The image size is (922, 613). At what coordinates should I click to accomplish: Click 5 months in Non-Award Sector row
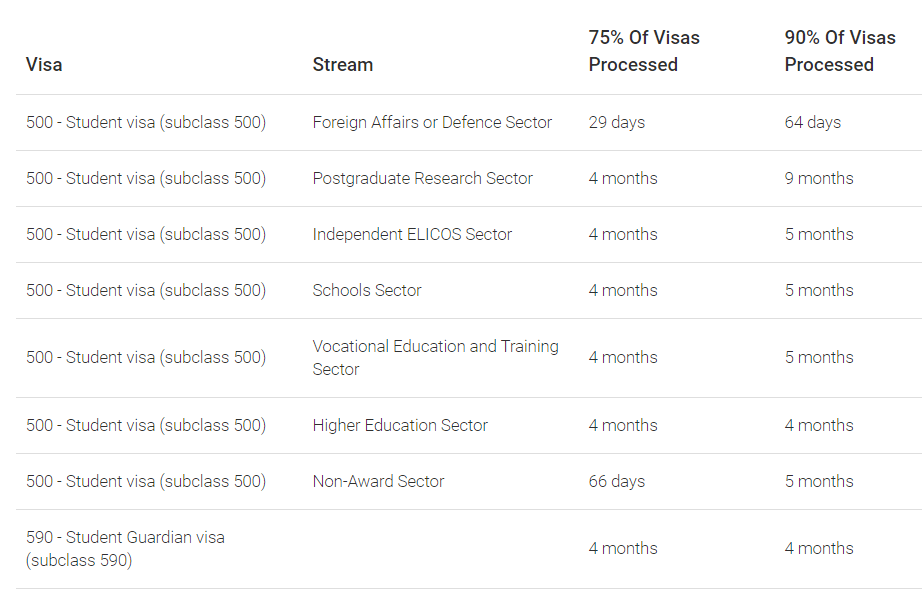[819, 481]
